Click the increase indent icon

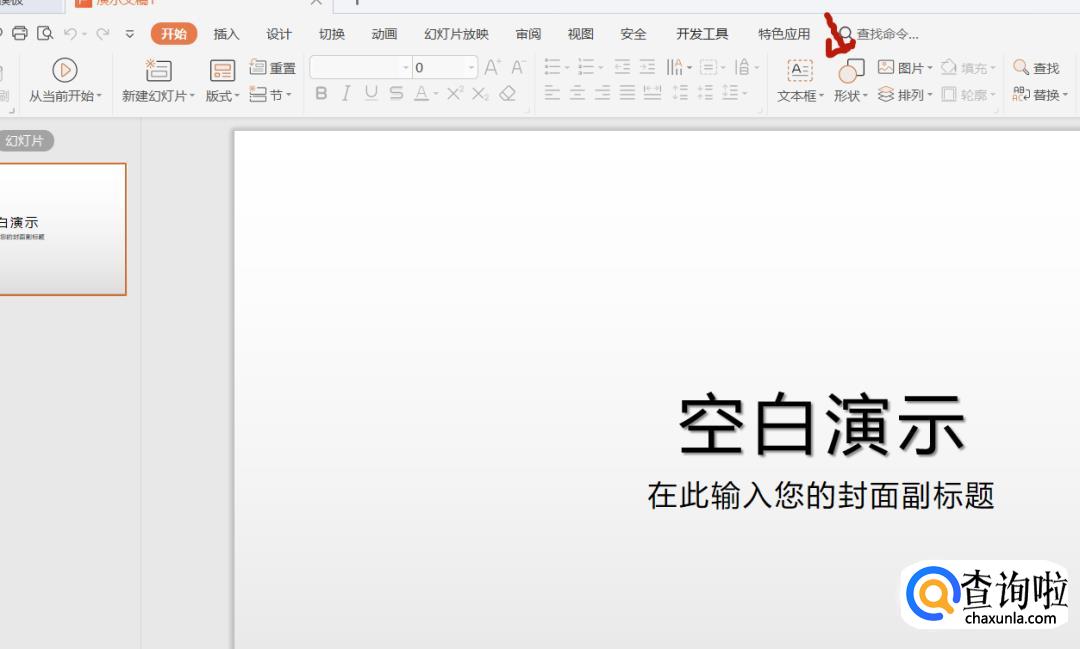[x=647, y=67]
